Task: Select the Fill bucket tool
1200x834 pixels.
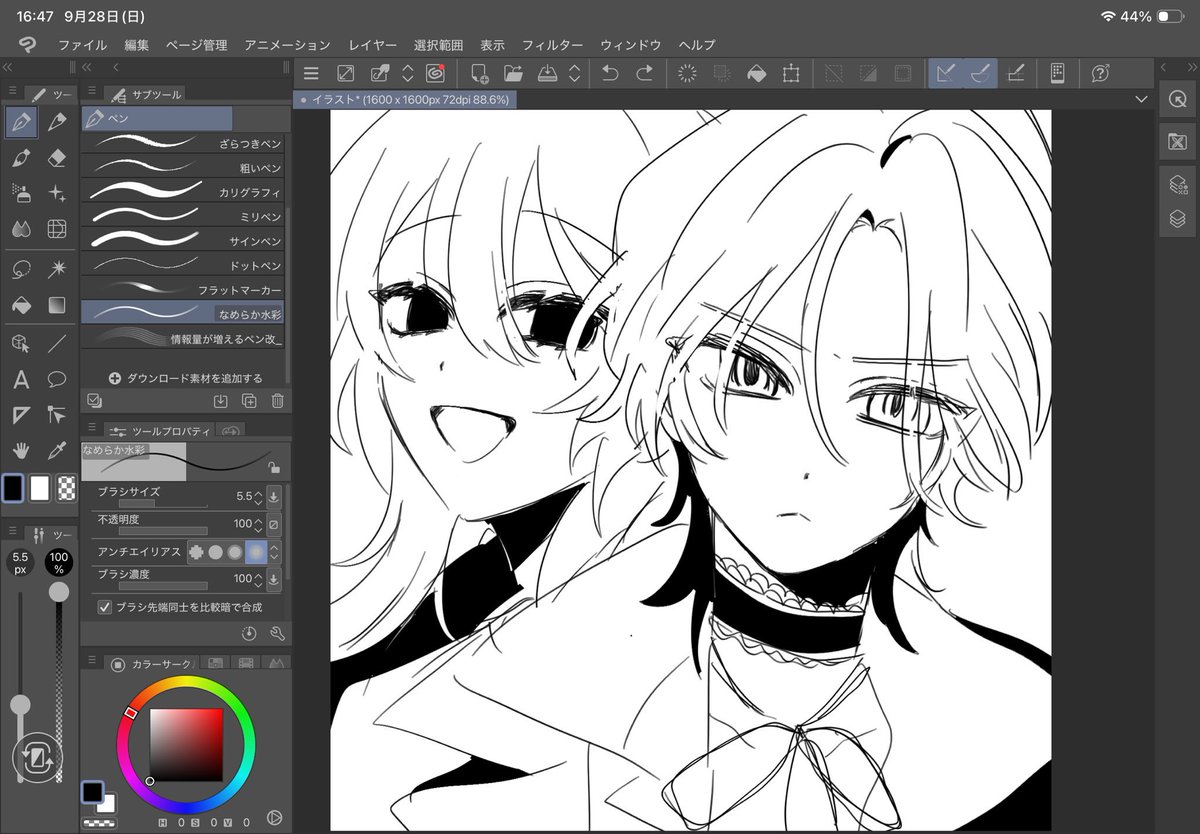Action: (21, 305)
